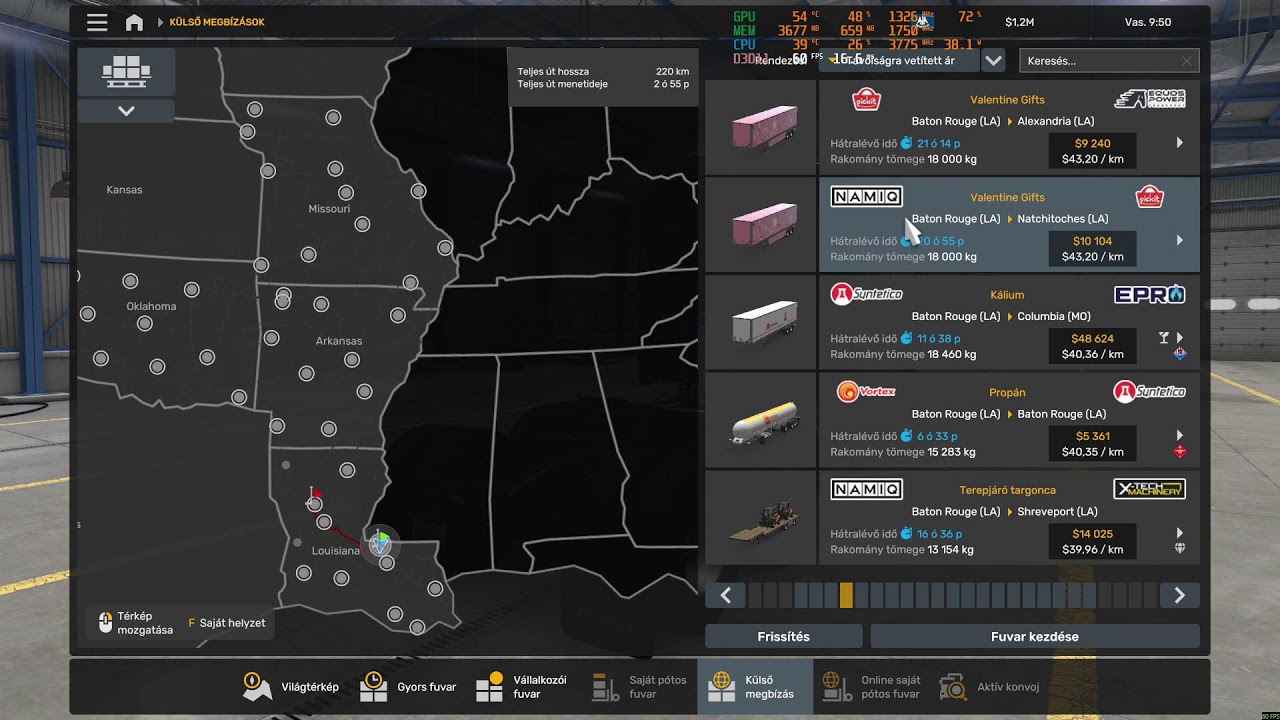The height and width of the screenshot is (720, 1280).
Task: Click the high-value diamond icon on Shreveport job
Action: coord(1180,548)
